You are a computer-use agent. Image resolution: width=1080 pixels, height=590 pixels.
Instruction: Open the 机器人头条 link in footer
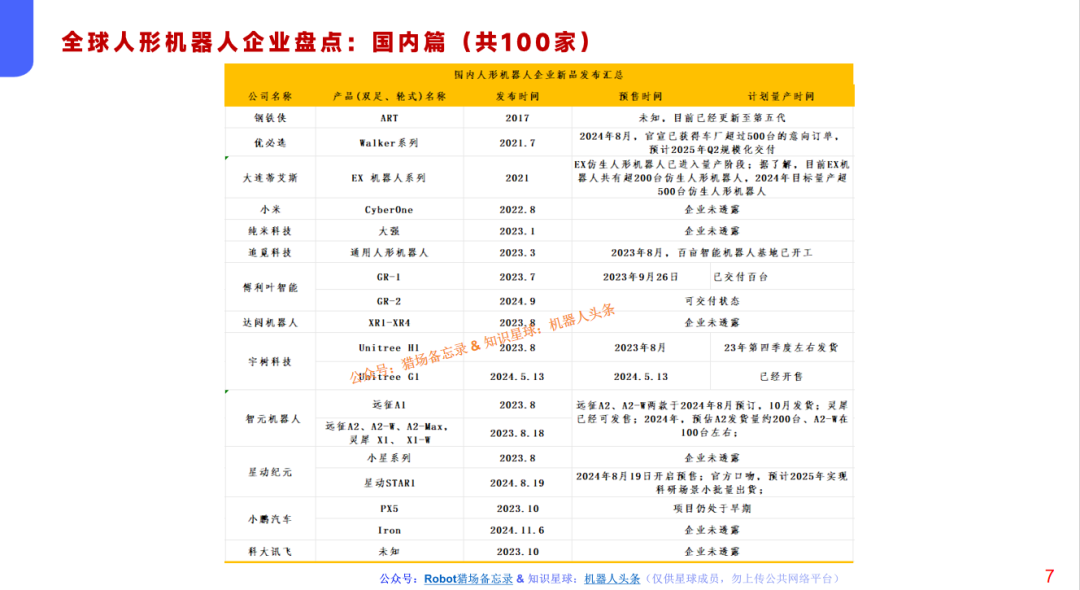pyautogui.click(x=612, y=579)
